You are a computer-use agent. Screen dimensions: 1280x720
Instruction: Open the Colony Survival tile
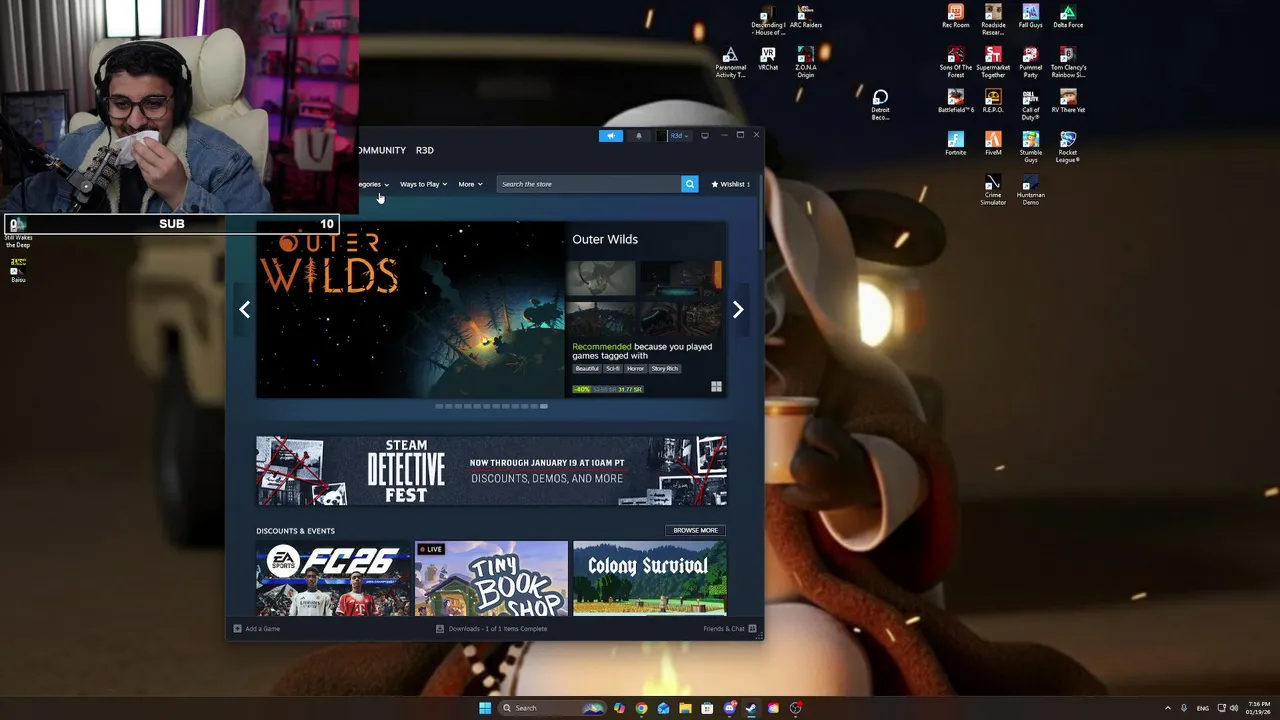(x=650, y=578)
